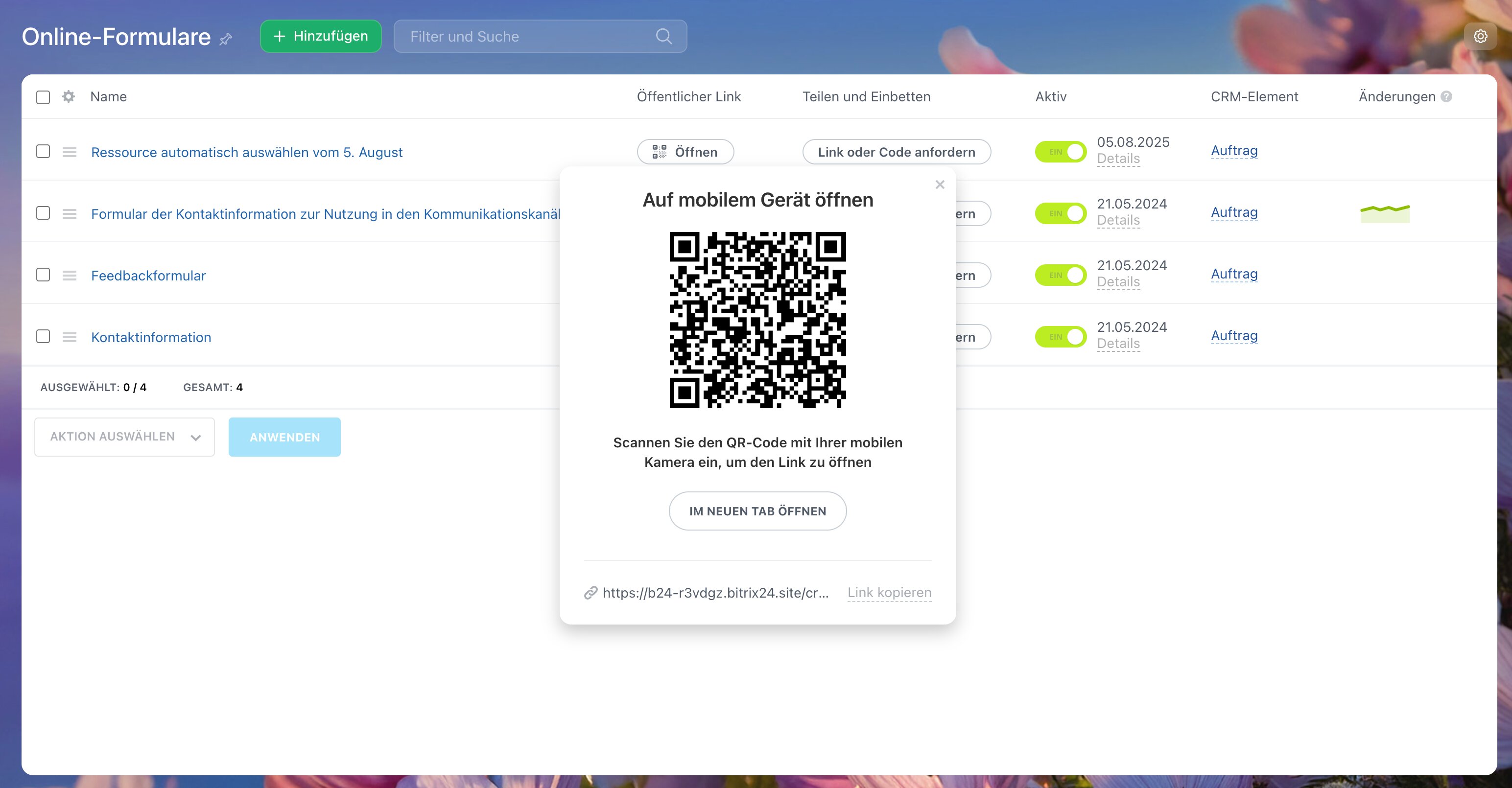Check the select-all checkbox in header
Viewport: 1512px width, 788px height.
tap(43, 97)
